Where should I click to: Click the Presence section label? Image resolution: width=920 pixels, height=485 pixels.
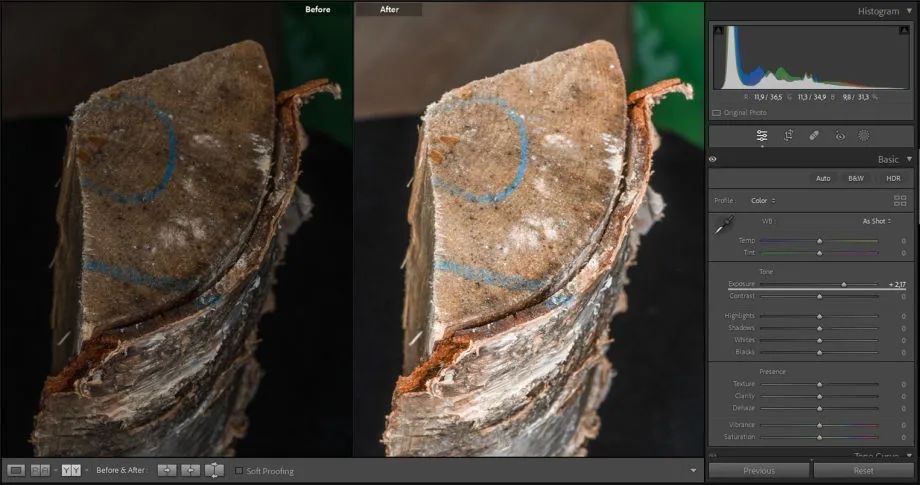coord(772,372)
